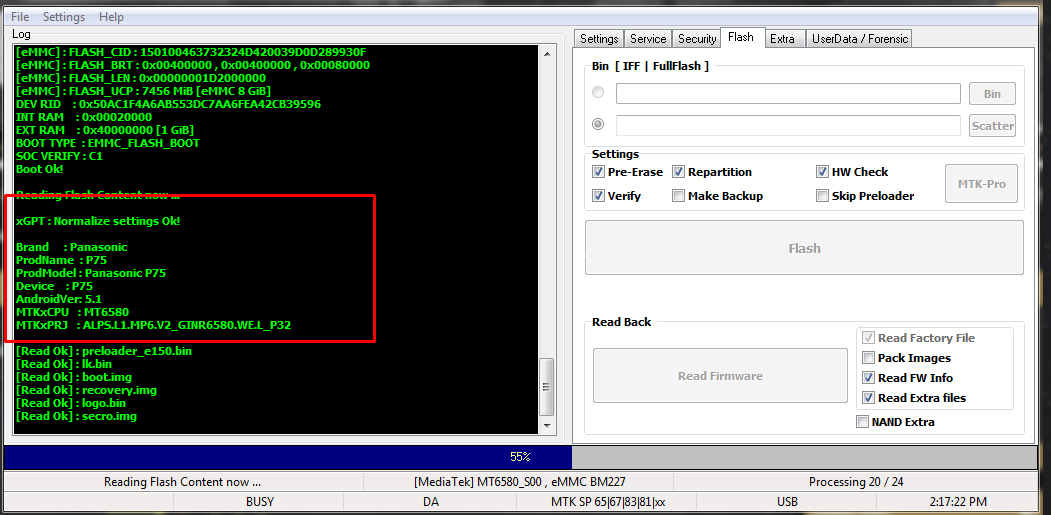The height and width of the screenshot is (515, 1051).
Task: Click the MTKxPRJ ALPS.L1.MP6 log line
Action: [x=153, y=325]
